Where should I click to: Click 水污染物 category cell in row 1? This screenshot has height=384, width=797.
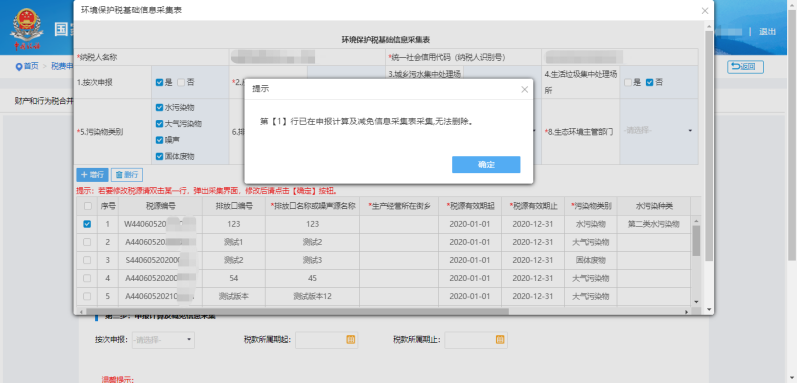[591, 224]
